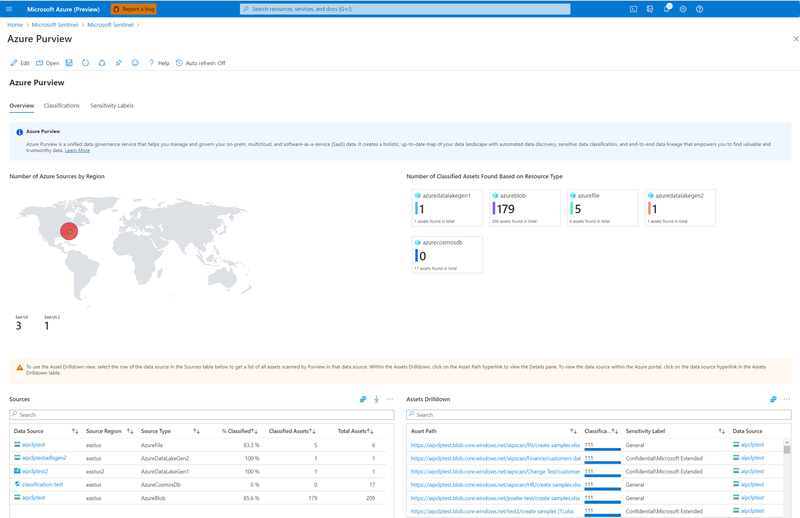Click the share workbook icon
The width and height of the screenshot is (800, 518).
[102, 63]
